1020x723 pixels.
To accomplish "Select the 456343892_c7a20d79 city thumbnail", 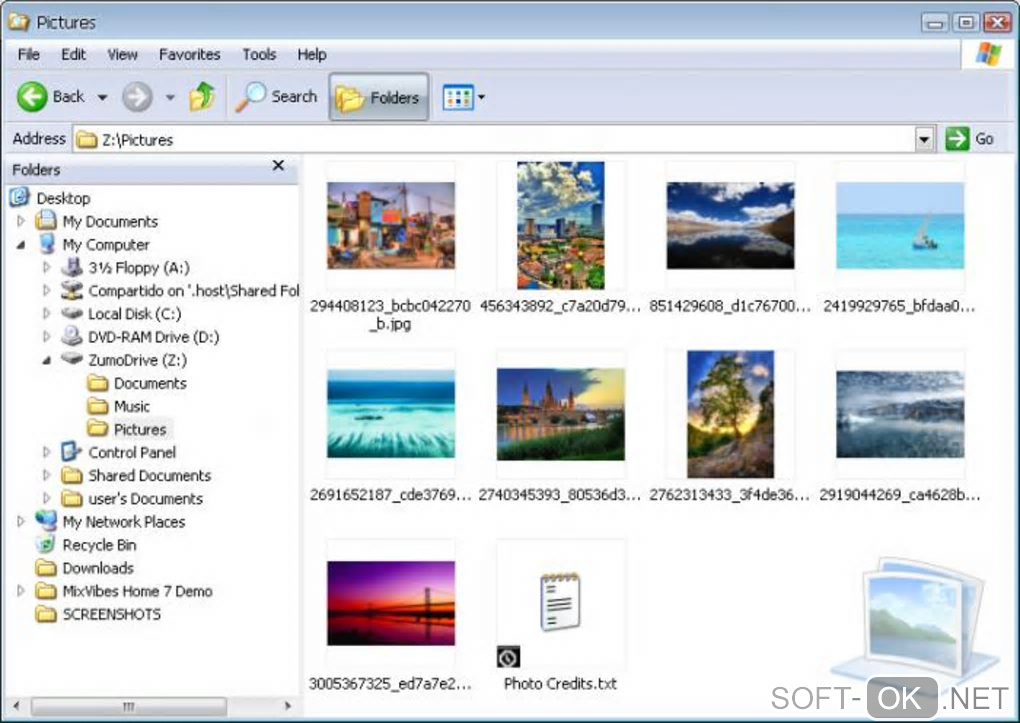I will (561, 226).
